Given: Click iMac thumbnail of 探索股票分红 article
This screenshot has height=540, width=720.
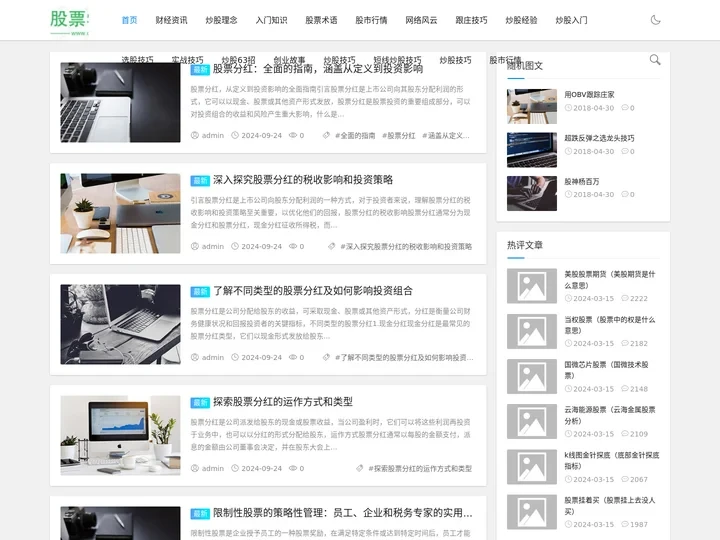Looking at the screenshot, I should click(120, 436).
